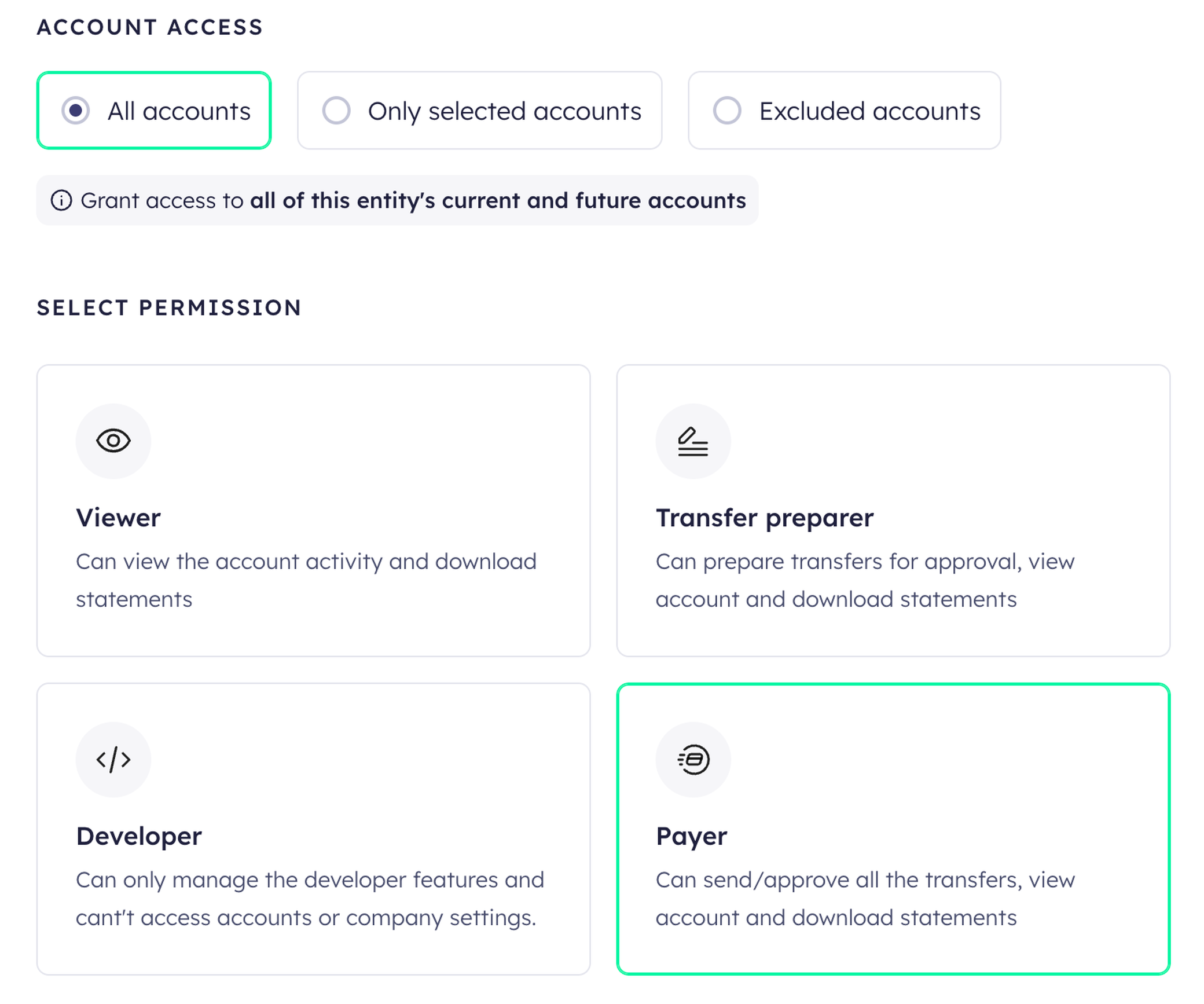Click the SELECT PERMISSION heading
1204x1004 pixels.
click(x=168, y=307)
